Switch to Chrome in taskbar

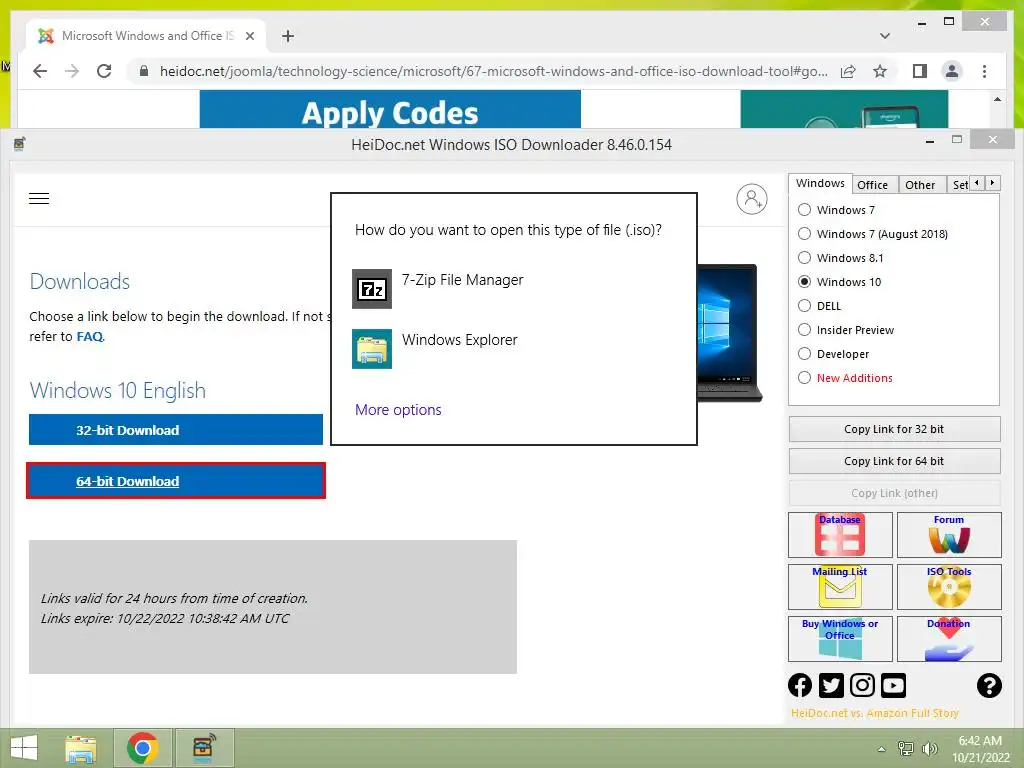click(x=142, y=748)
